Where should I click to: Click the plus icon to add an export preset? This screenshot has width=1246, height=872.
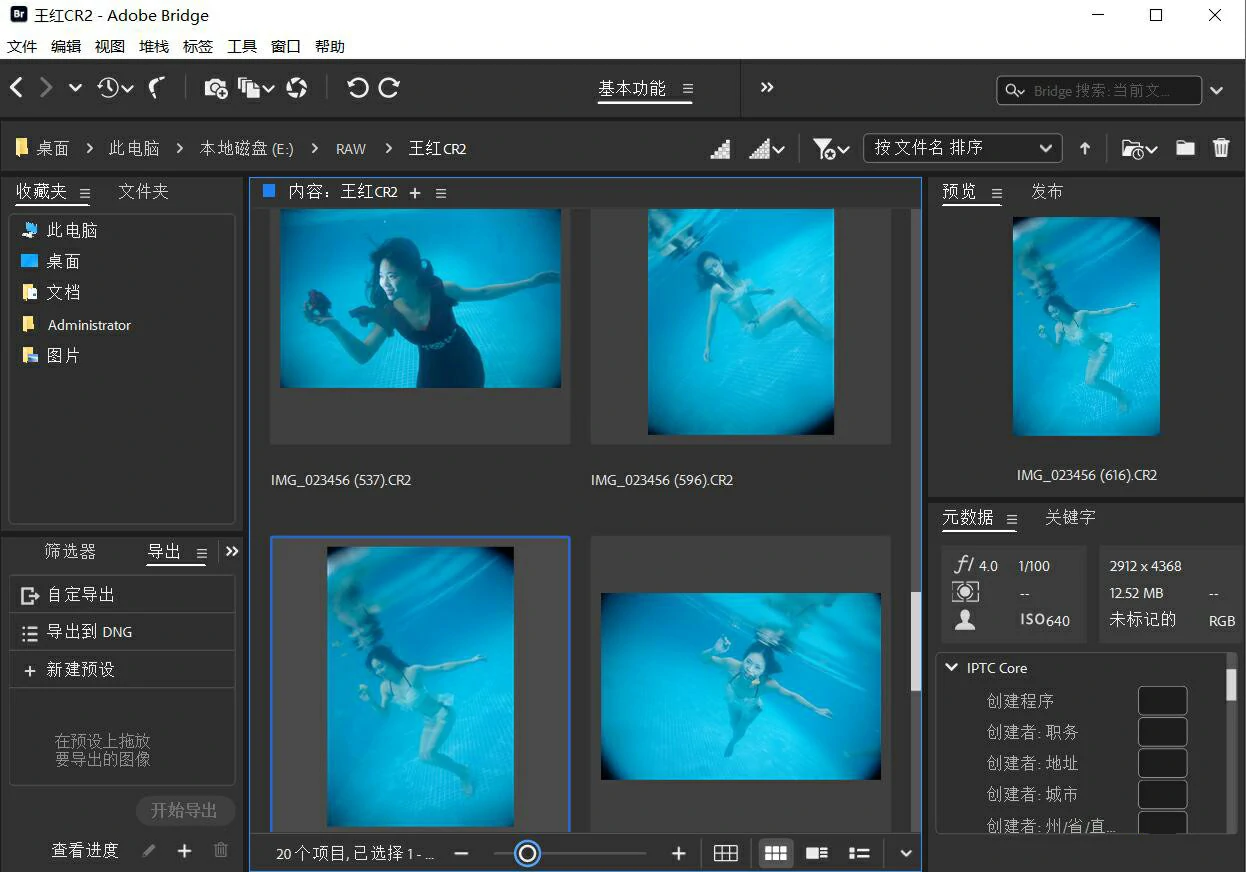(x=184, y=850)
